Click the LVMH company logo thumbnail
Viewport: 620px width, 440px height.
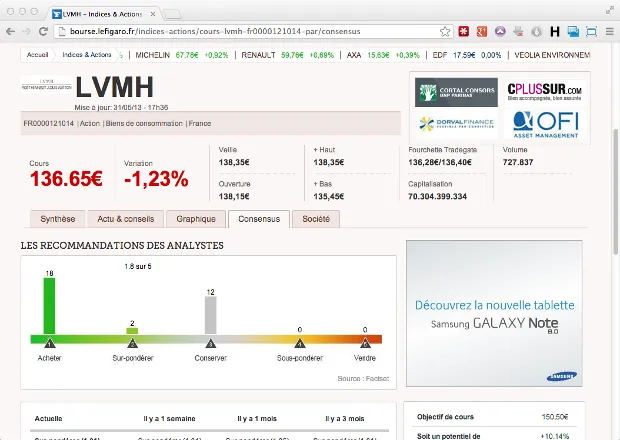[x=46, y=84]
